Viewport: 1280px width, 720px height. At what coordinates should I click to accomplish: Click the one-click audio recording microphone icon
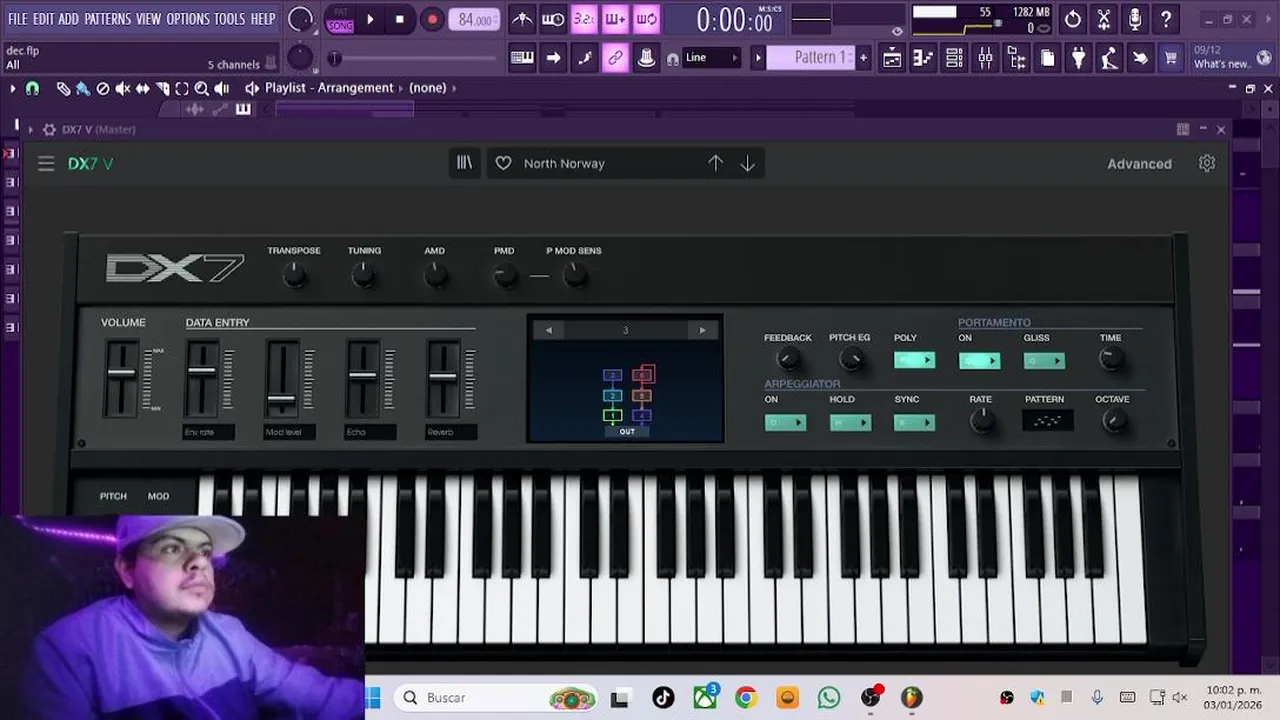point(1134,19)
